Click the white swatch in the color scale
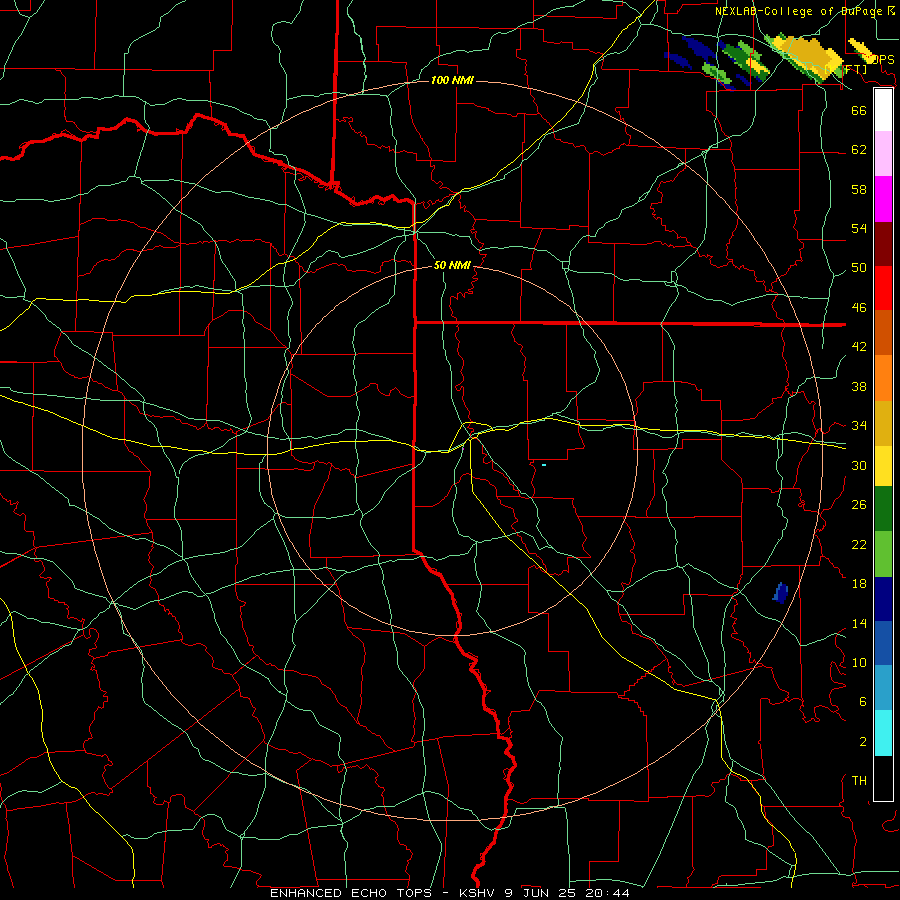The height and width of the screenshot is (900, 900). (x=883, y=110)
